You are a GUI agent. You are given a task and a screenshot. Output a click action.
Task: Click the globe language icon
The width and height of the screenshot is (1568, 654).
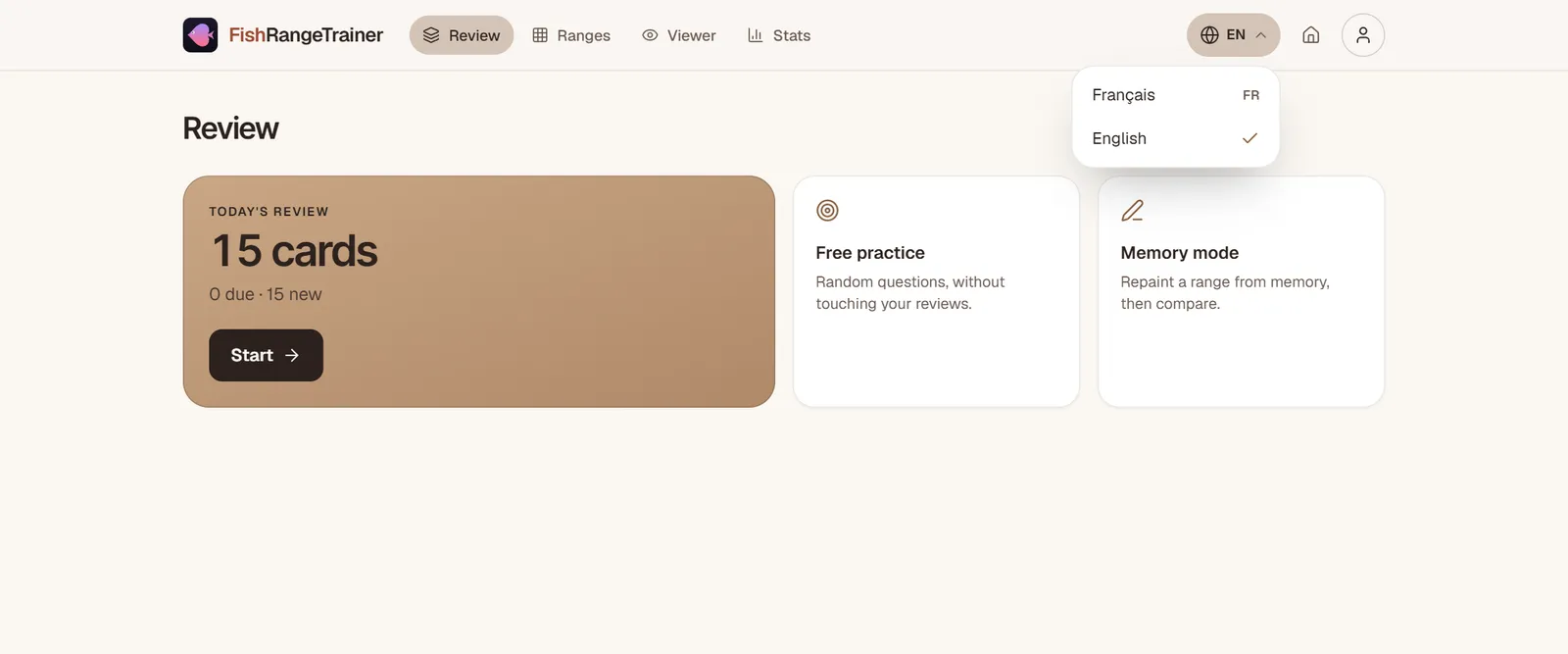pyautogui.click(x=1209, y=35)
